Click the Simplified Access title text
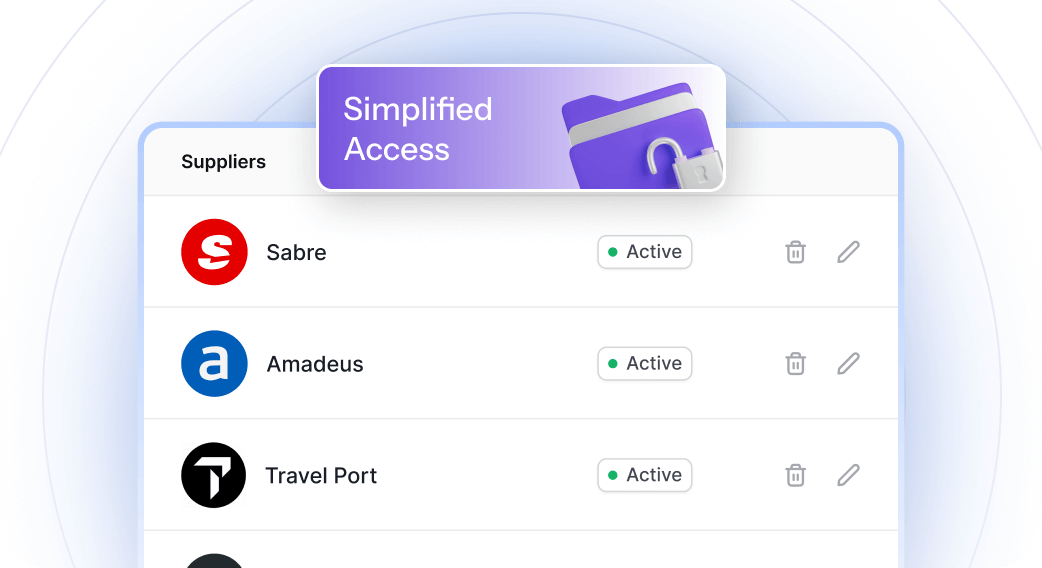 (418, 129)
